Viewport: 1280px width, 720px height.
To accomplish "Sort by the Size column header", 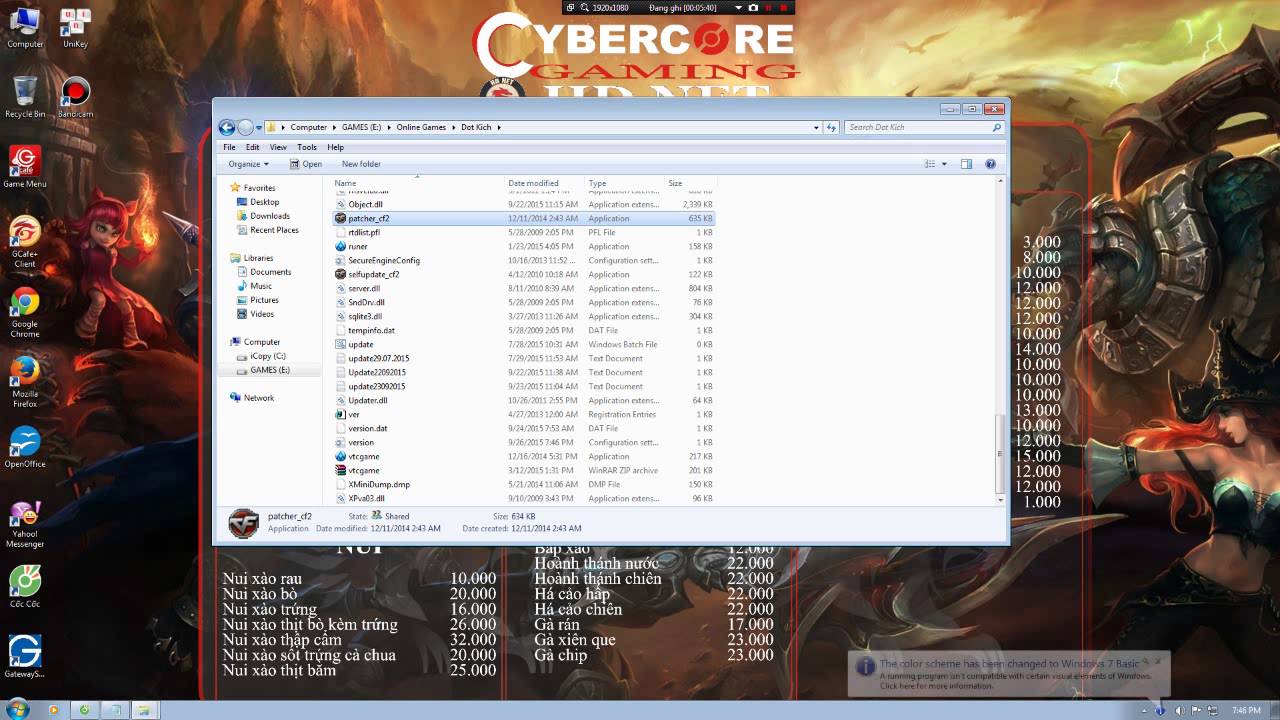I will point(690,183).
